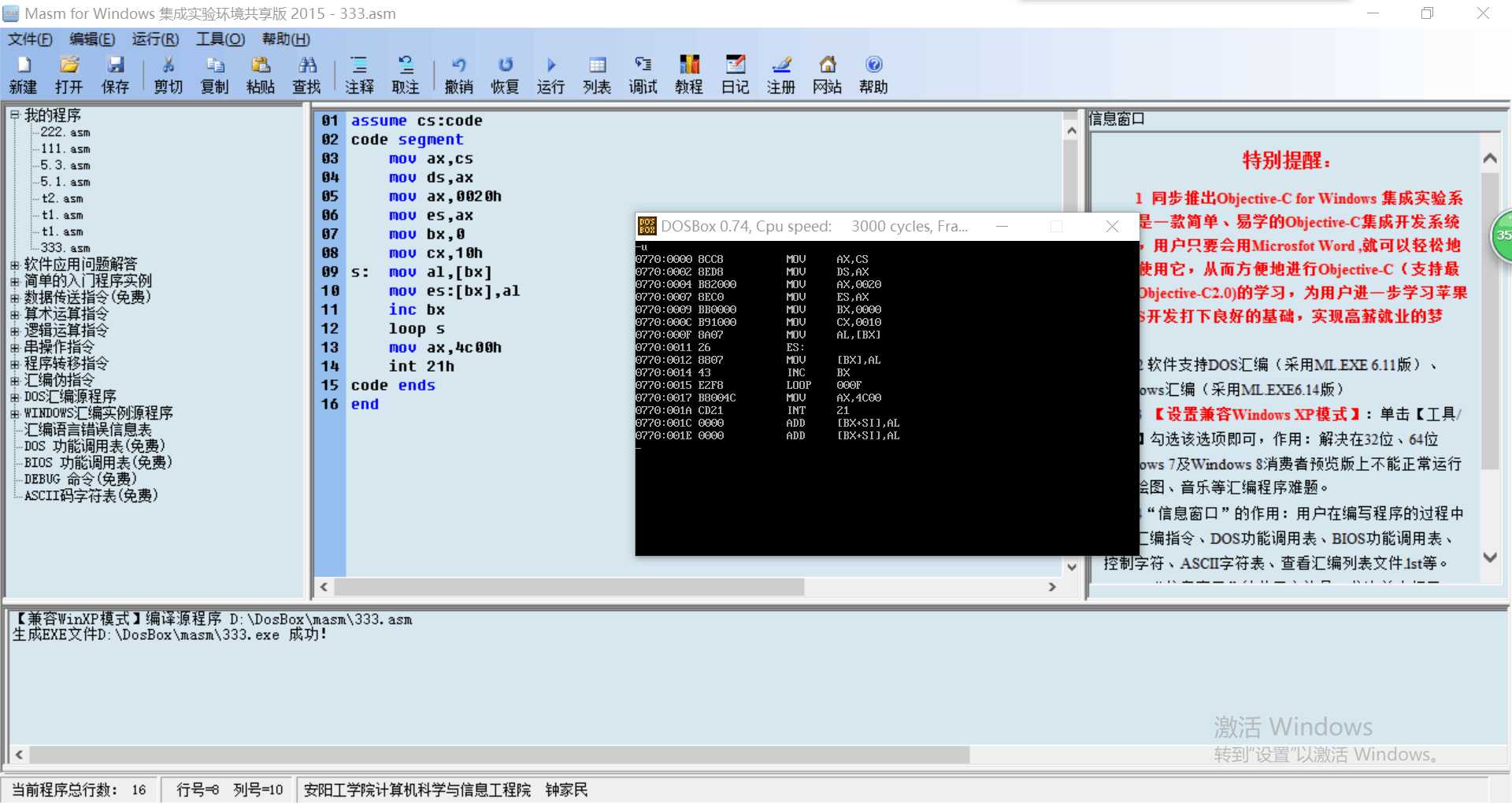The width and height of the screenshot is (1512, 803).
Task: Click editor horizontal scrollbar thumb
Action: [569, 587]
